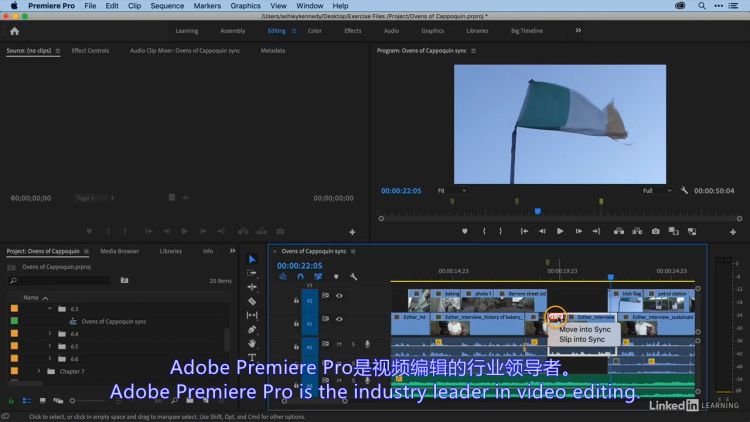The image size is (750, 422).
Task: Collapse the 6.3 bin
Action: tap(50, 309)
